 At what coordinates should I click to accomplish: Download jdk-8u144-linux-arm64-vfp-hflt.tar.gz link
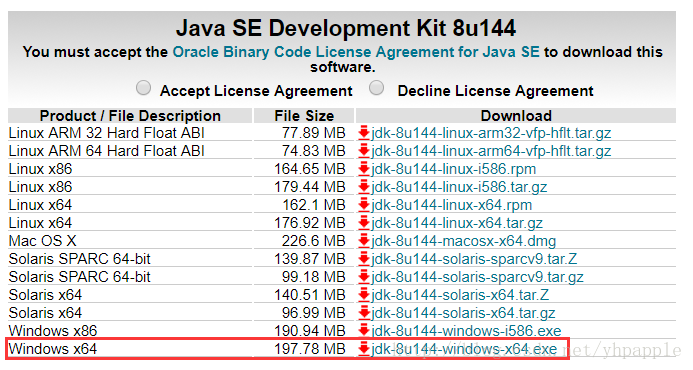(491, 151)
